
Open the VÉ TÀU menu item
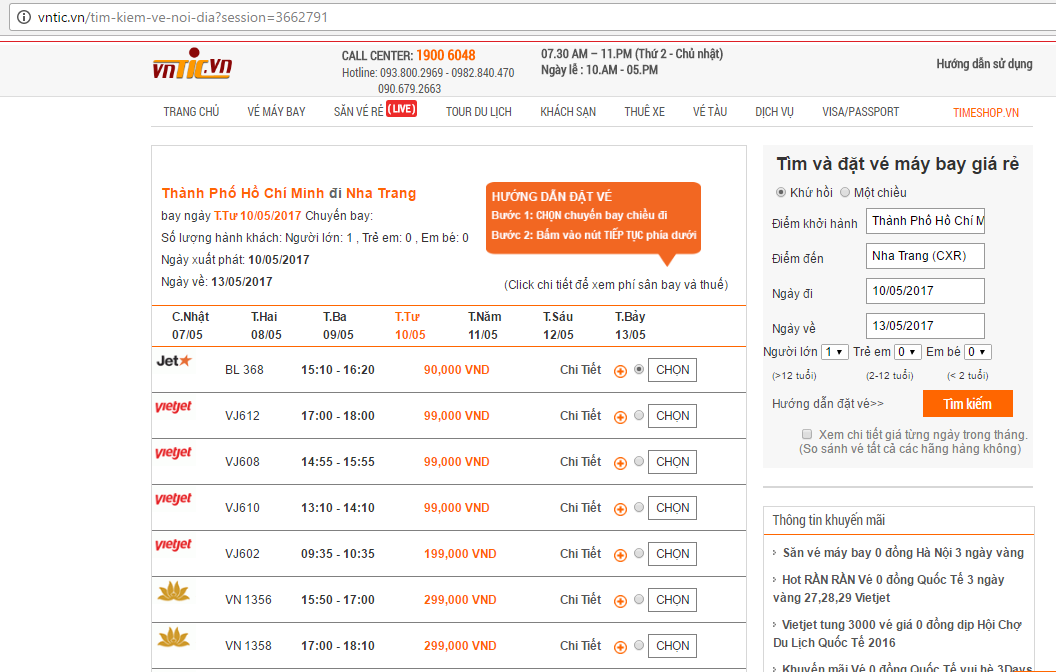[710, 112]
